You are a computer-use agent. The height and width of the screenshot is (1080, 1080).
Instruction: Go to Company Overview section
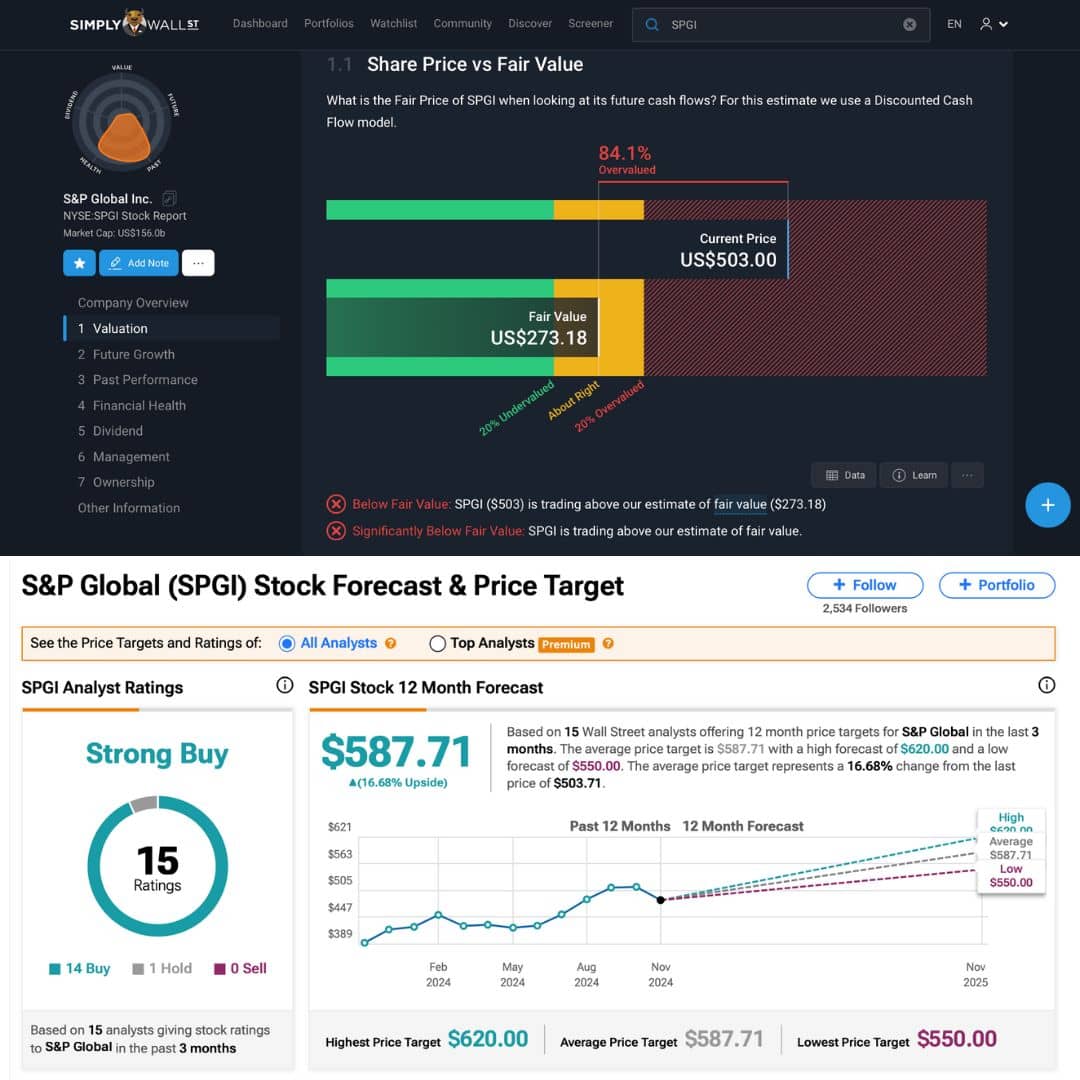133,303
